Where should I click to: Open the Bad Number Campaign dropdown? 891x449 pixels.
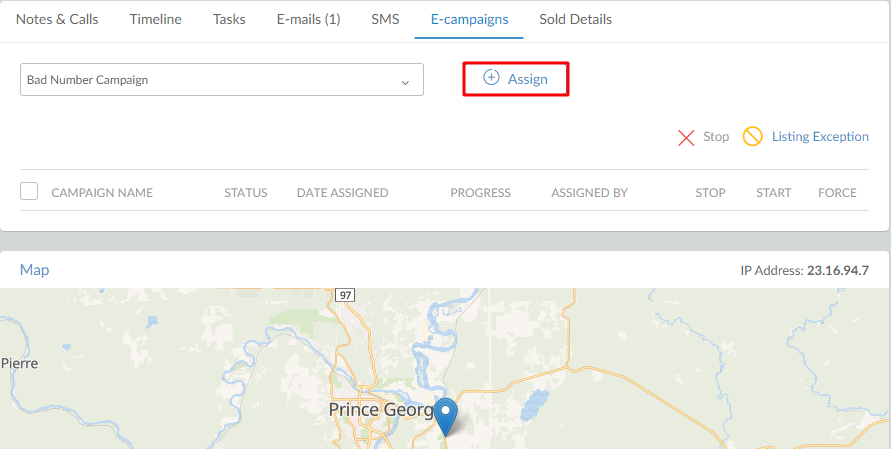(222, 80)
